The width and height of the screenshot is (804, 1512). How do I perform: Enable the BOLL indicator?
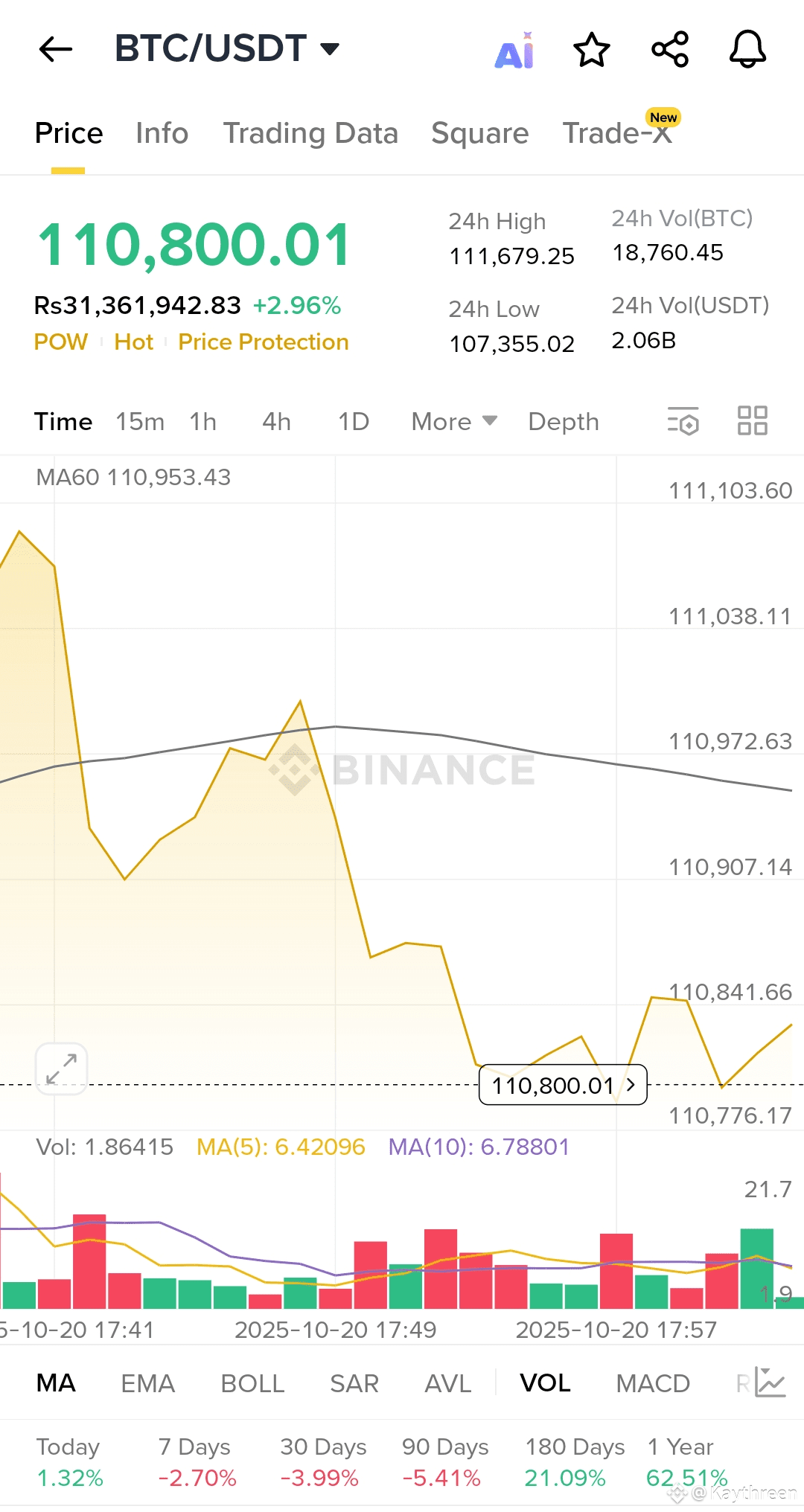252,1383
